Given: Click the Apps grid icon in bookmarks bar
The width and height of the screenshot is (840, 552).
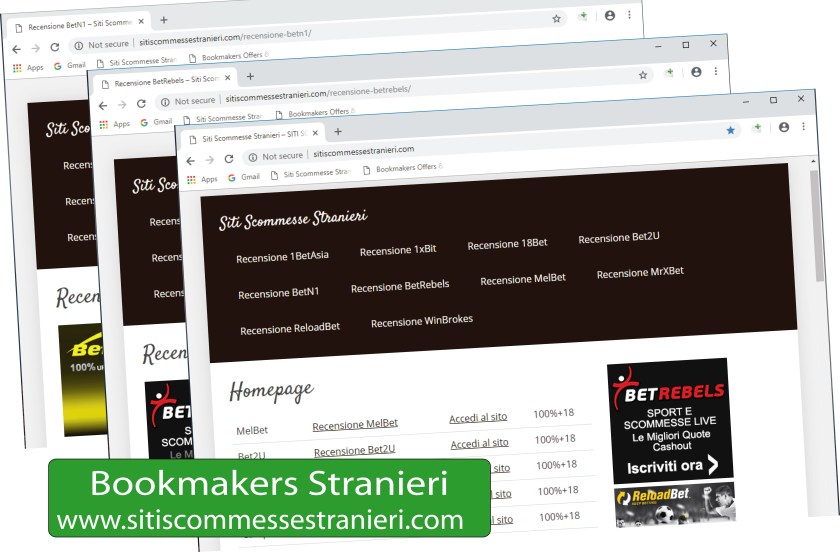Looking at the screenshot, I should (191, 179).
